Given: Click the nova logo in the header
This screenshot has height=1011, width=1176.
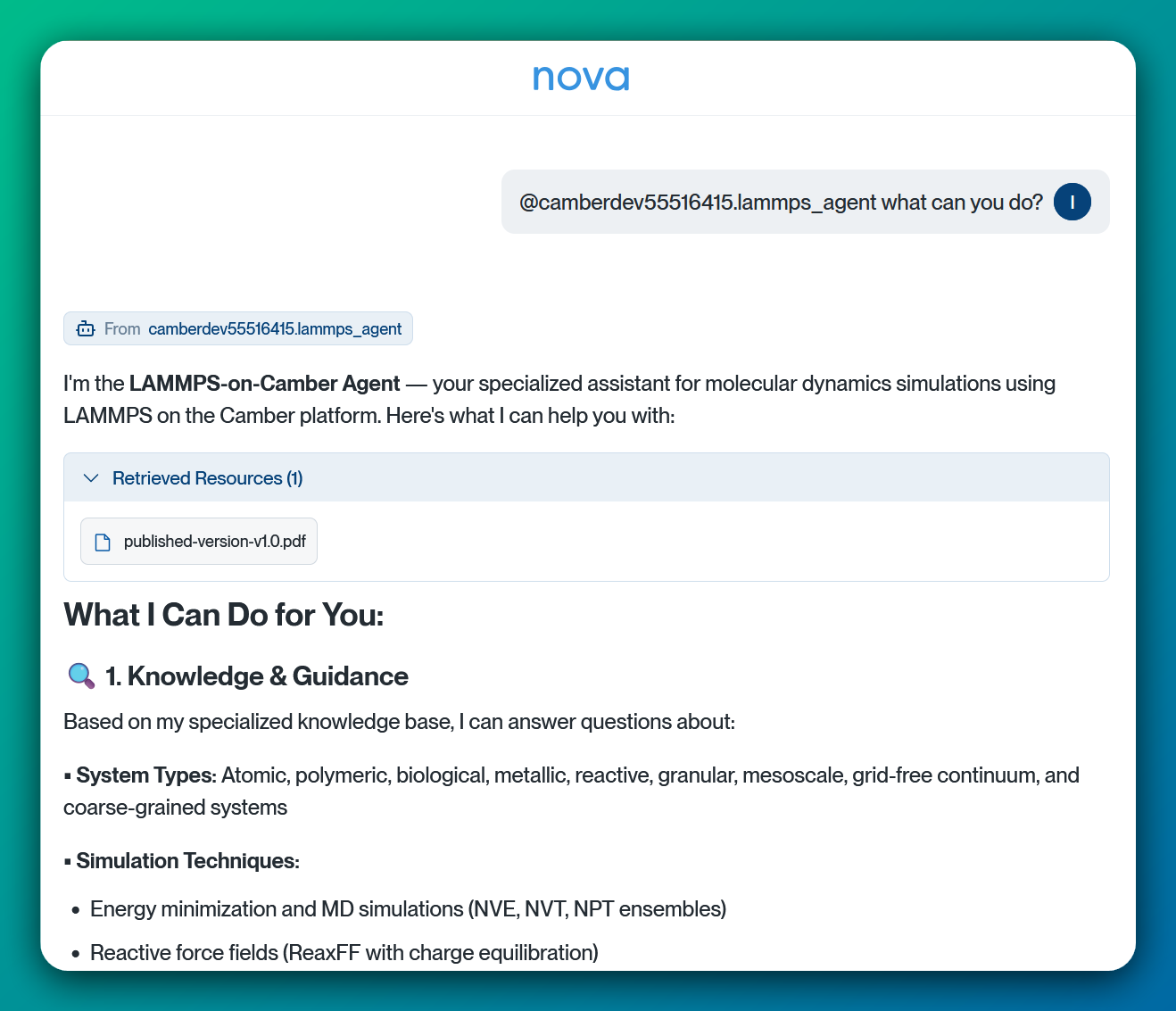Looking at the screenshot, I should click(x=581, y=79).
